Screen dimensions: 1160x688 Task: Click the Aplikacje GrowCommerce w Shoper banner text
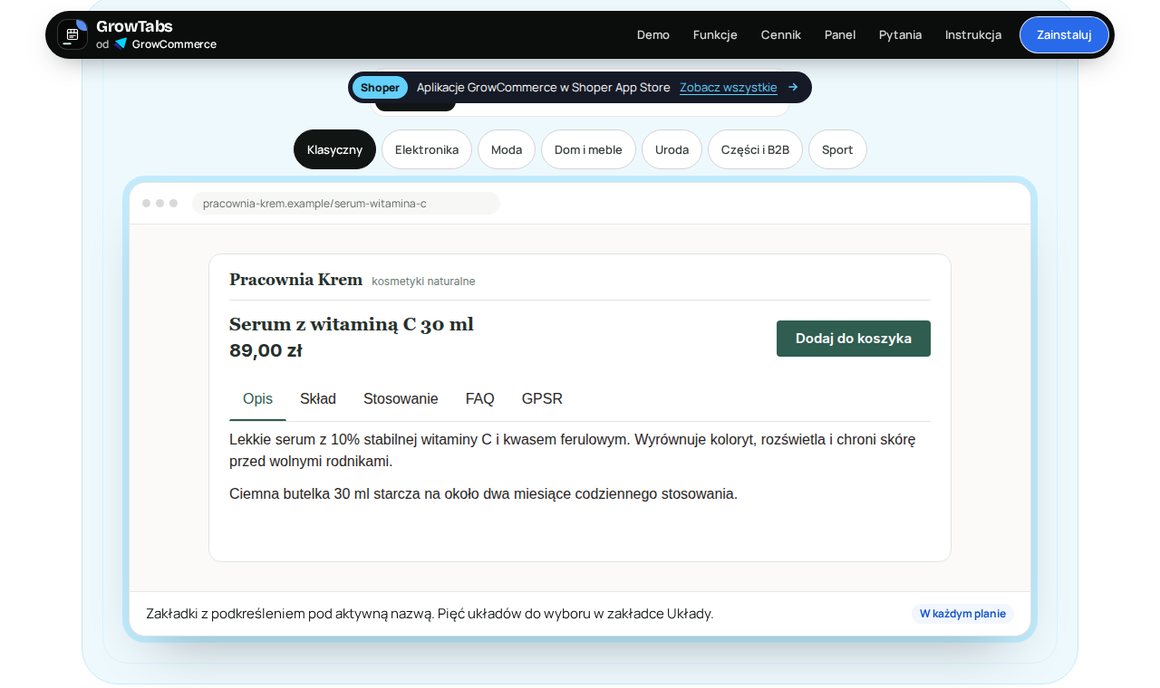pos(543,87)
